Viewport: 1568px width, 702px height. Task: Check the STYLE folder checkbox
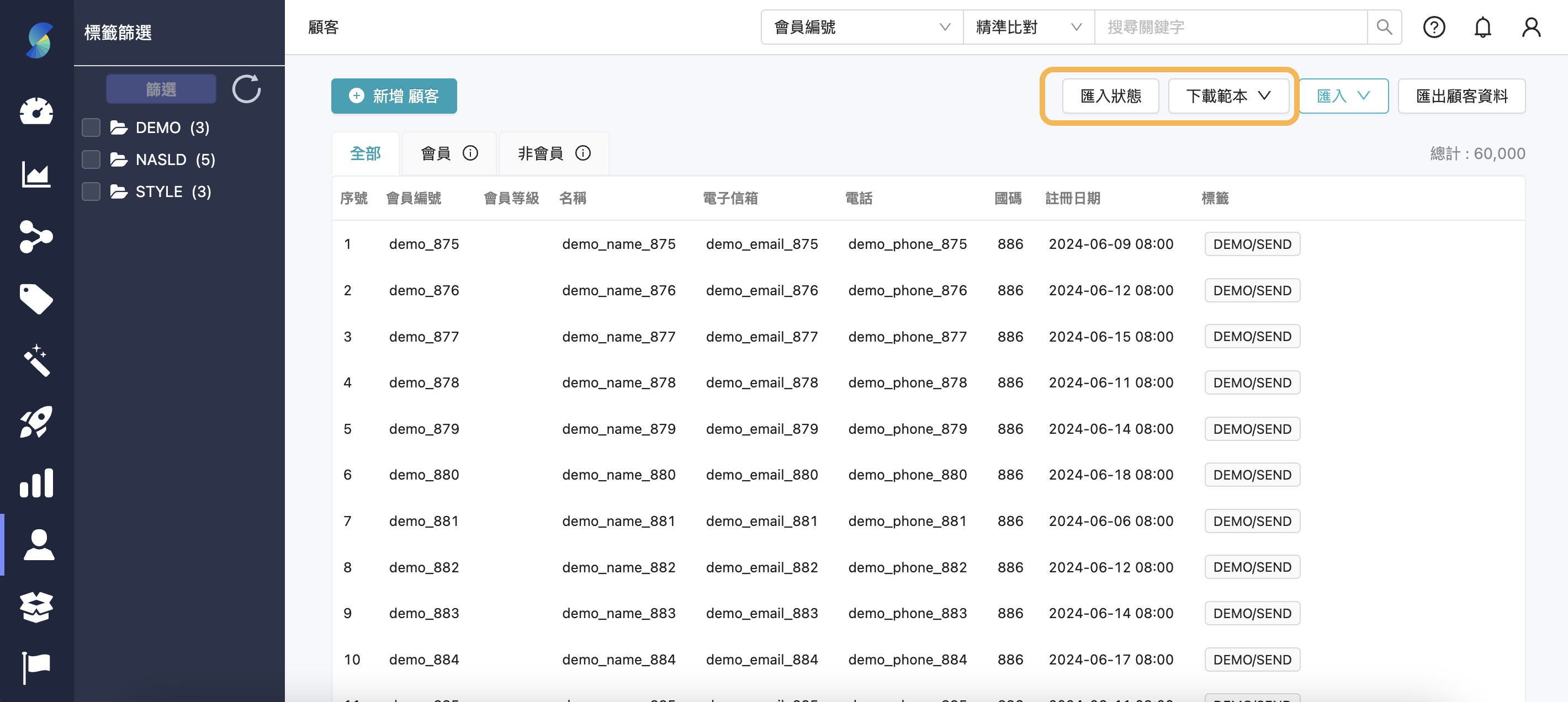pos(90,191)
